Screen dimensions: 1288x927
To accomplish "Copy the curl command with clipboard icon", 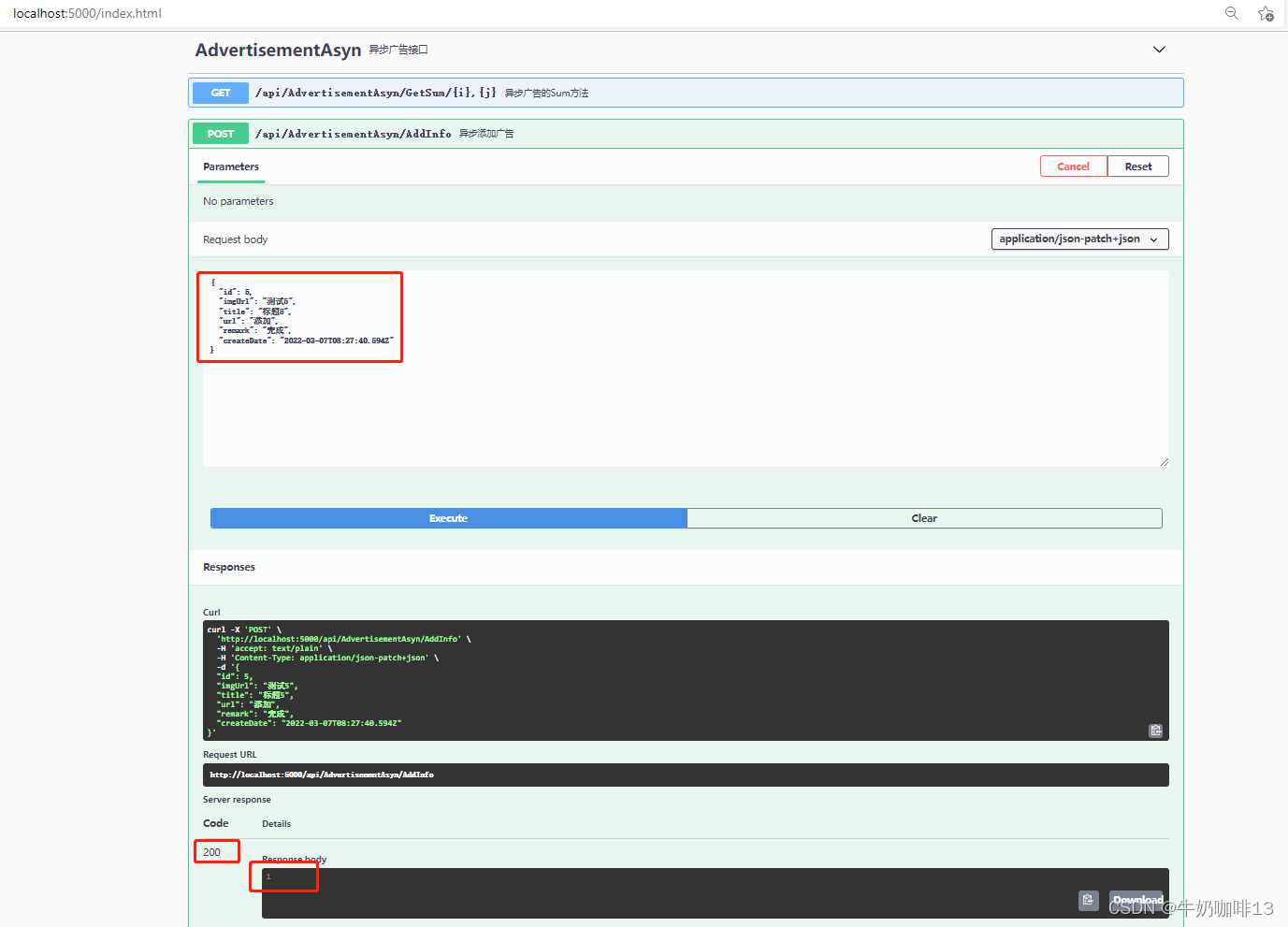I will pos(1155,731).
